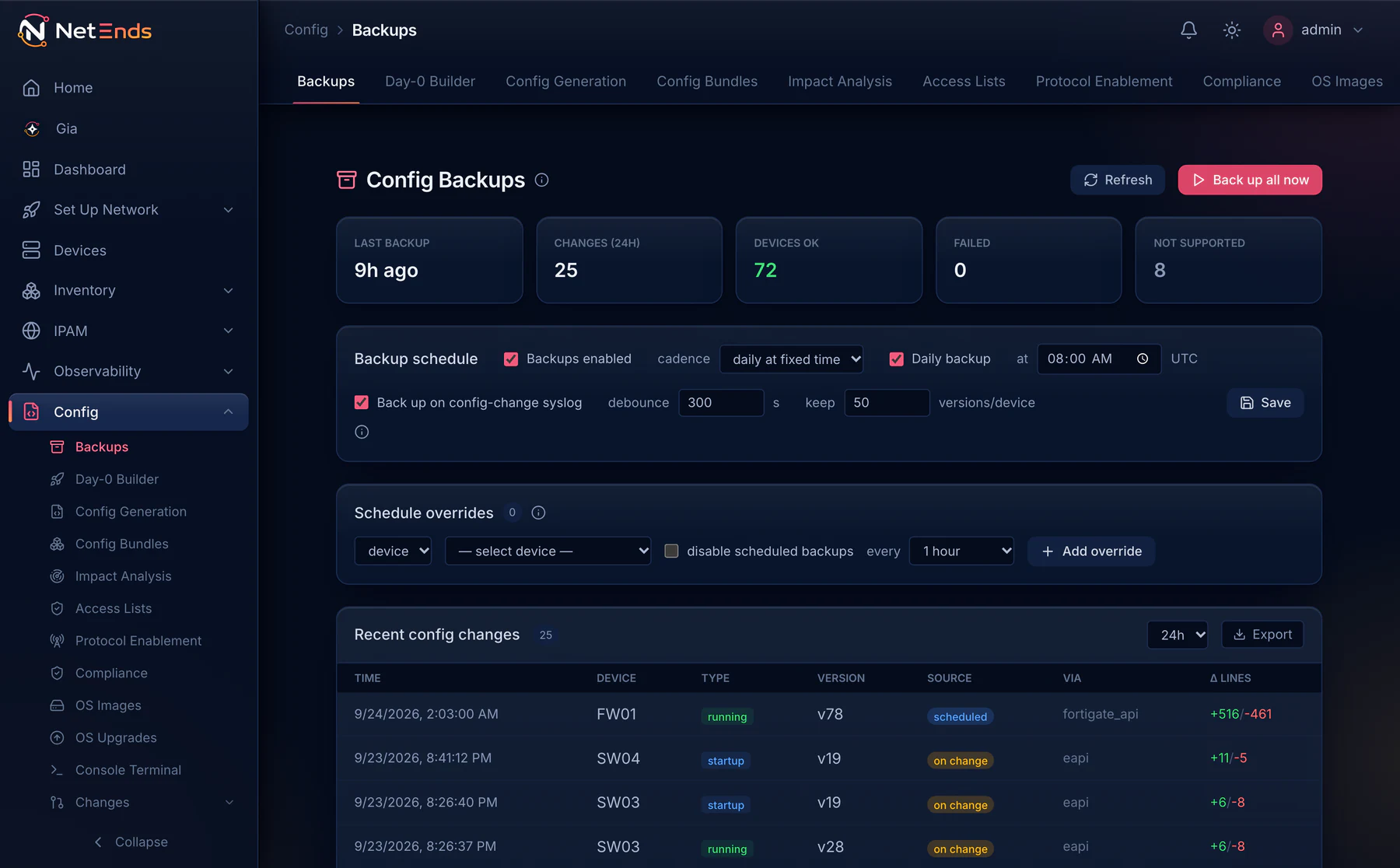Switch to Impact Analysis tab
Viewport: 1400px width, 868px height.
(x=840, y=82)
